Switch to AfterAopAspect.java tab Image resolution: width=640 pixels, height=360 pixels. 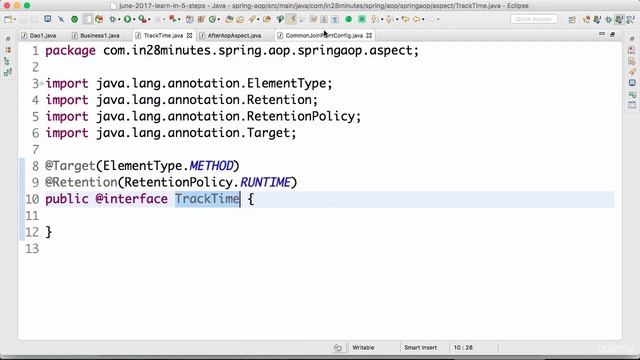(x=231, y=36)
